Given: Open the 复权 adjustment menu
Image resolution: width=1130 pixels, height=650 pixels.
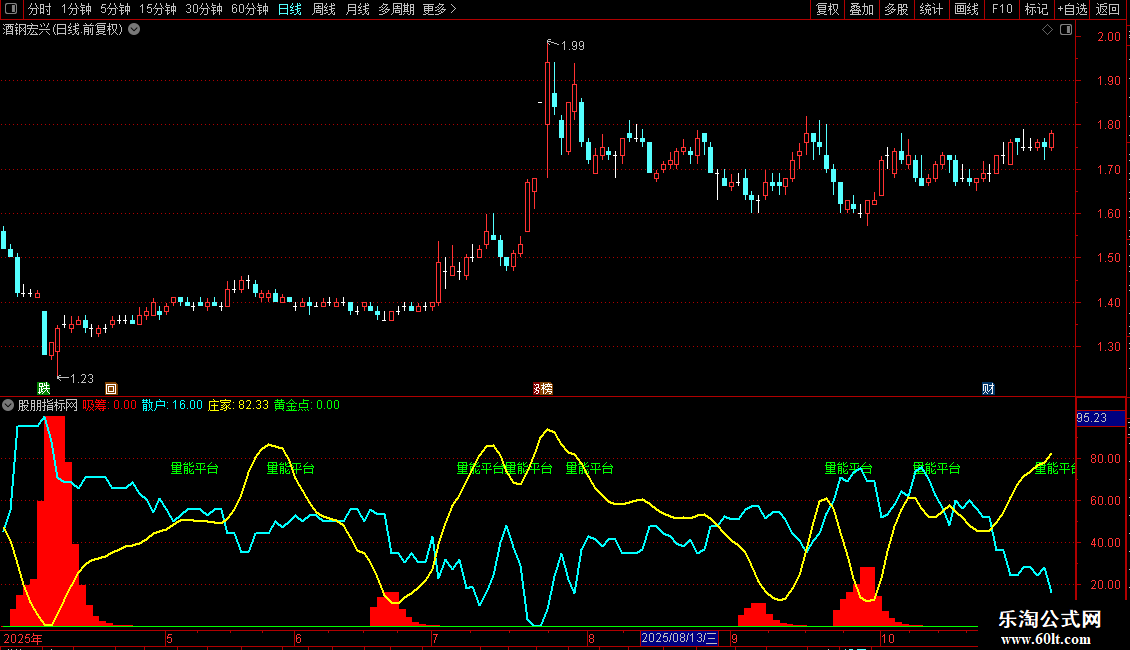Looking at the screenshot, I should click(827, 9).
